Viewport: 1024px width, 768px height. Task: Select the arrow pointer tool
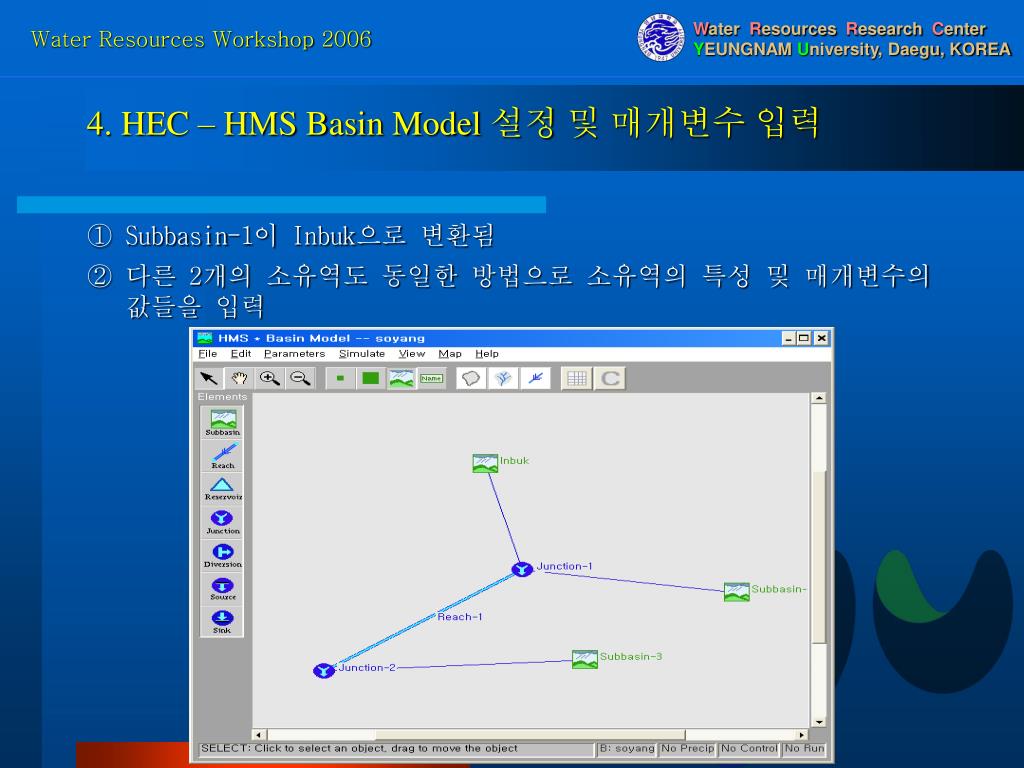pyautogui.click(x=209, y=378)
